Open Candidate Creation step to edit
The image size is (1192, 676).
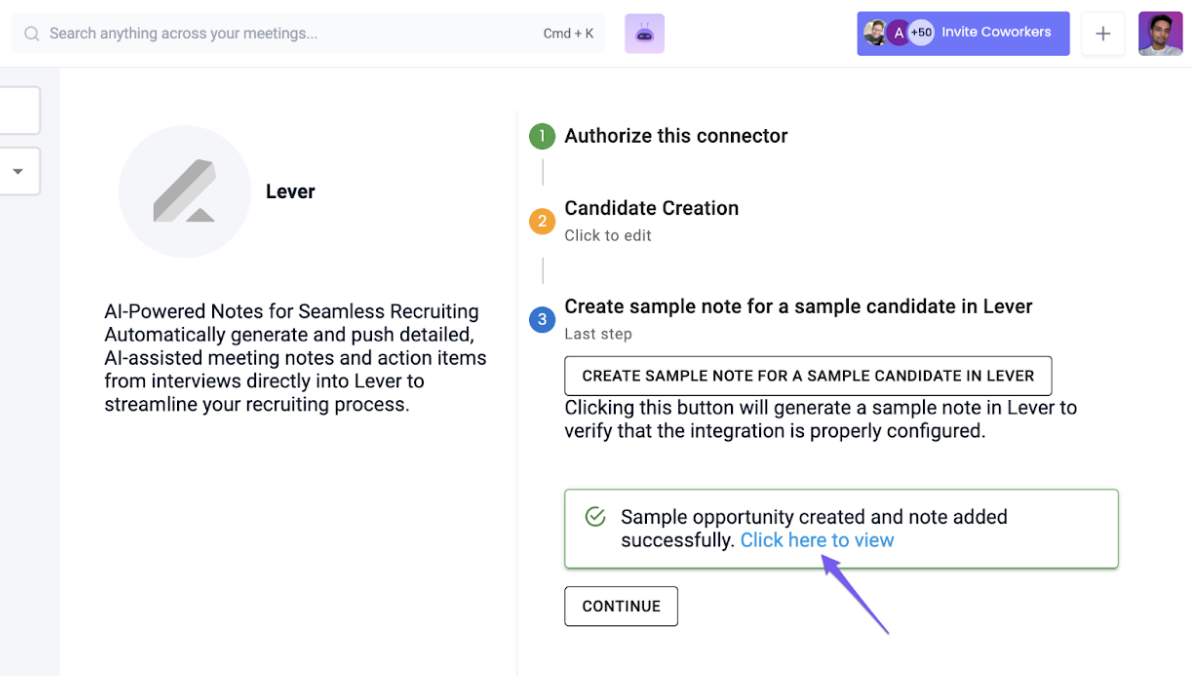click(x=651, y=221)
